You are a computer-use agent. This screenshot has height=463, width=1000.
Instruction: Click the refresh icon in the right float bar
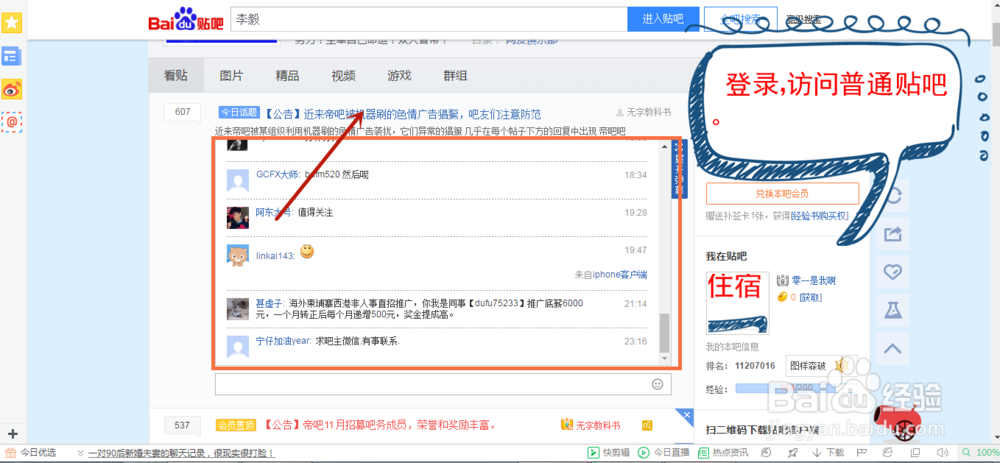[893, 196]
